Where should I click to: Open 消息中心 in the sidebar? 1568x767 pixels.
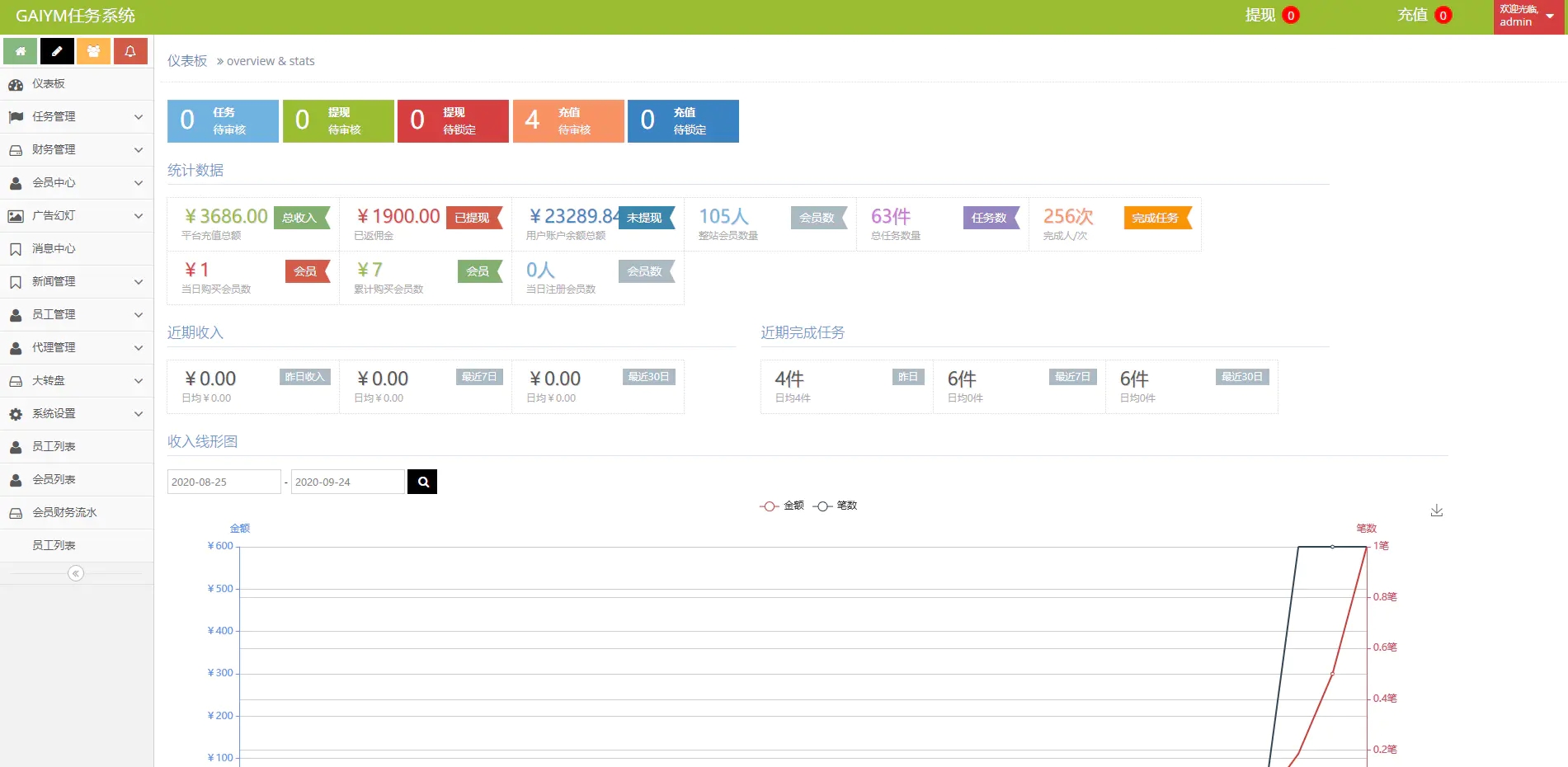(54, 249)
